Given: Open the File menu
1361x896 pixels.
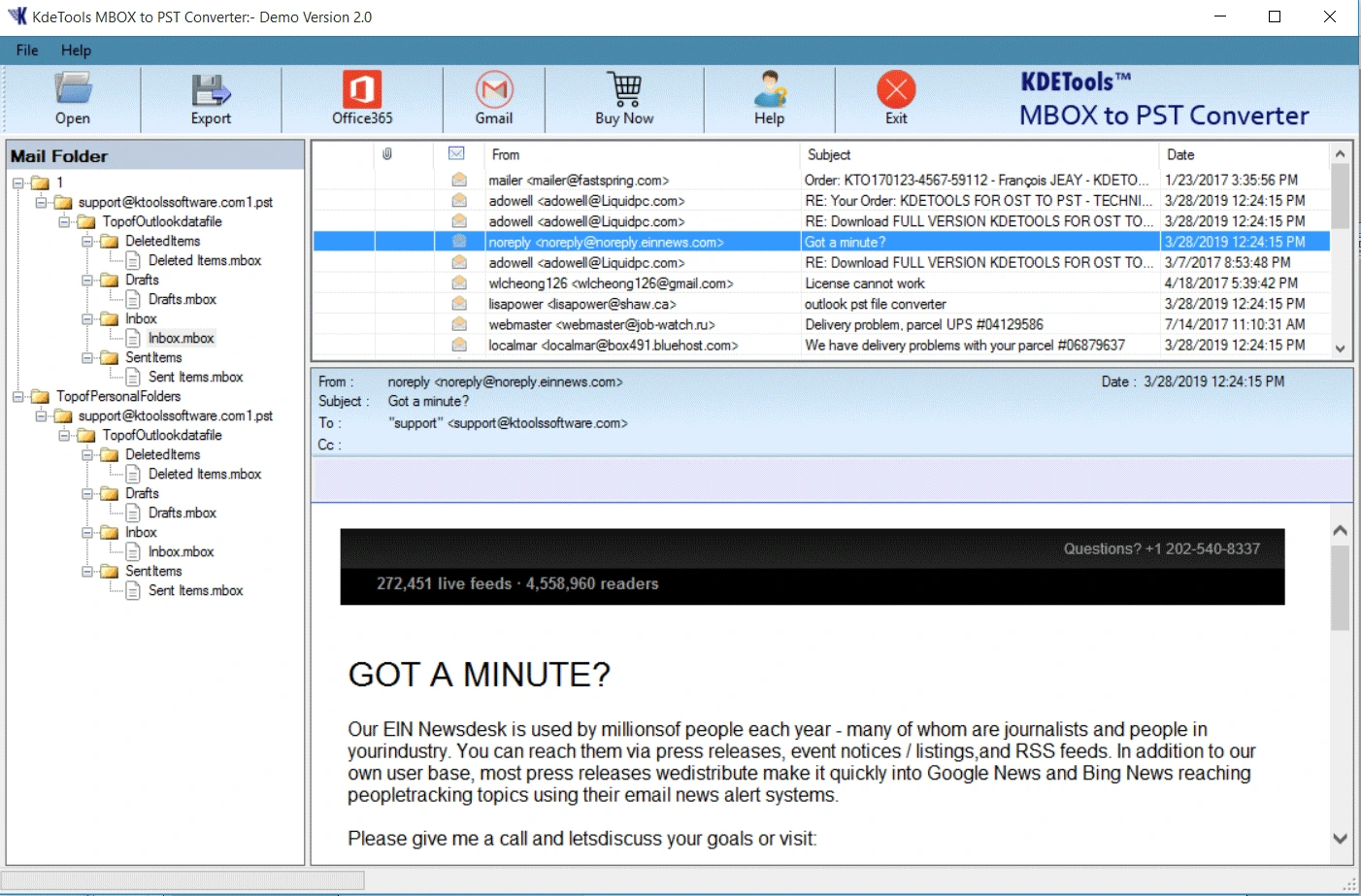Looking at the screenshot, I should [27, 50].
